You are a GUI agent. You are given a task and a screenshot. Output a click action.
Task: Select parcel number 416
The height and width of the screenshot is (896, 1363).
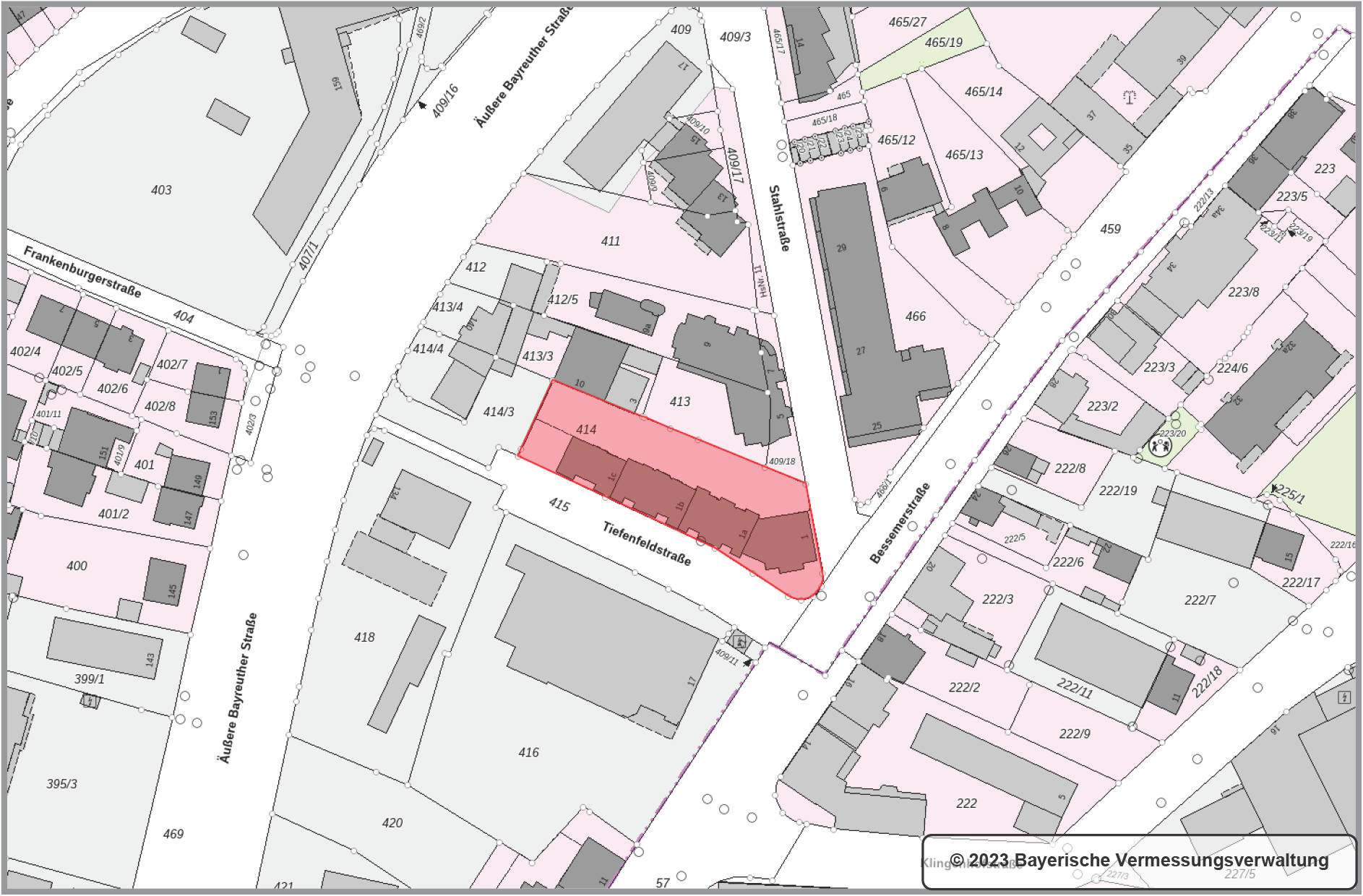point(528,752)
